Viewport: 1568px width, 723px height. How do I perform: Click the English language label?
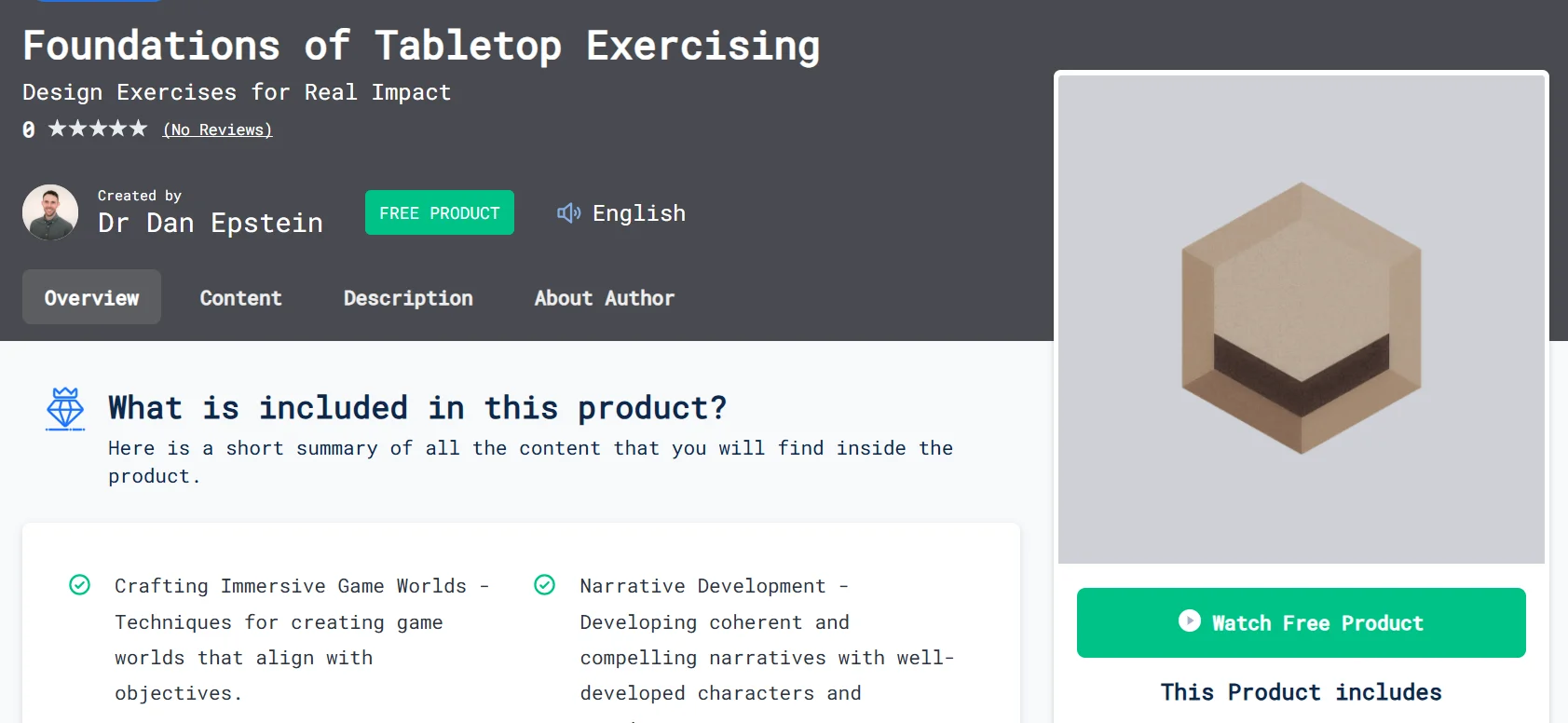click(639, 213)
